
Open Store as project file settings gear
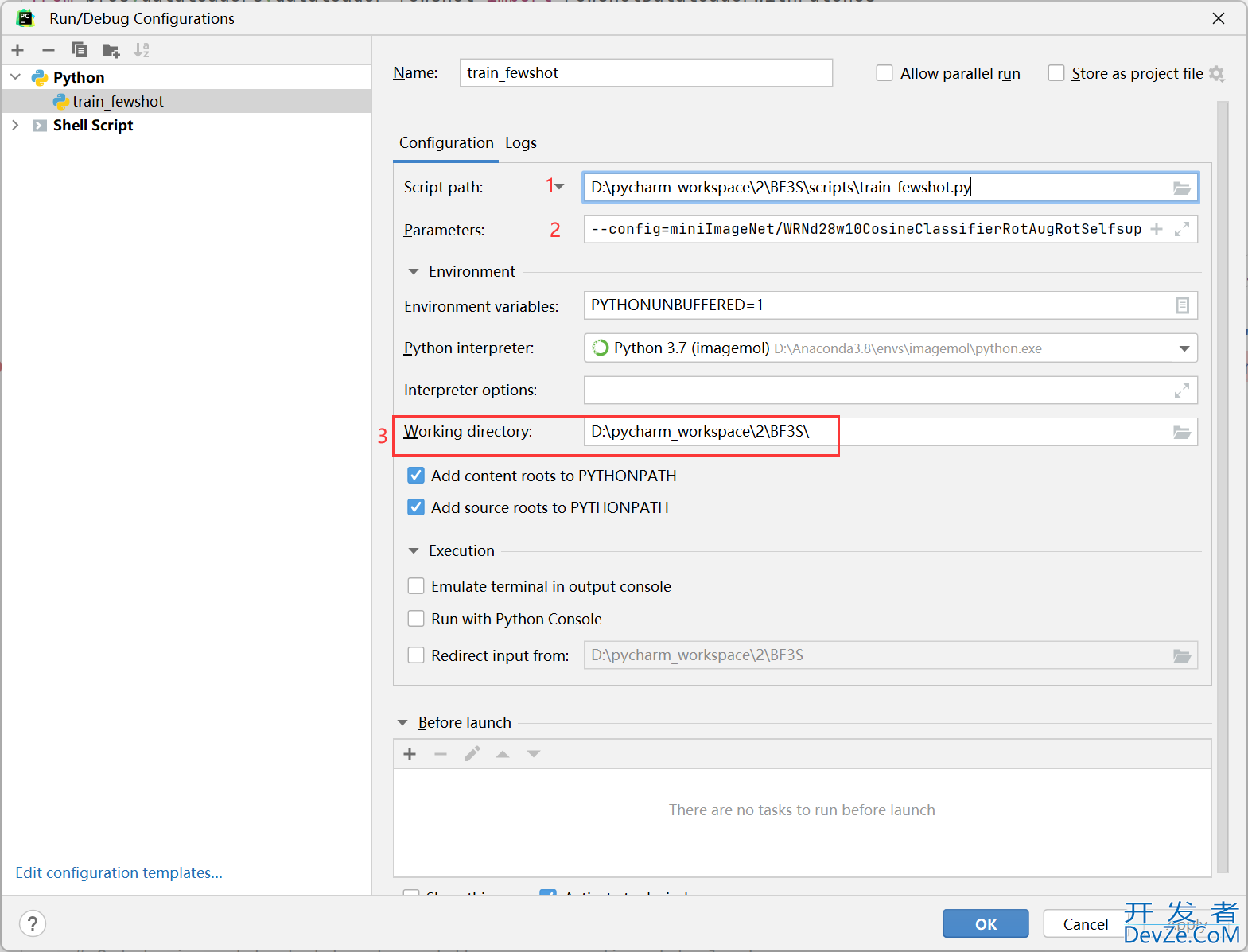pos(1216,73)
